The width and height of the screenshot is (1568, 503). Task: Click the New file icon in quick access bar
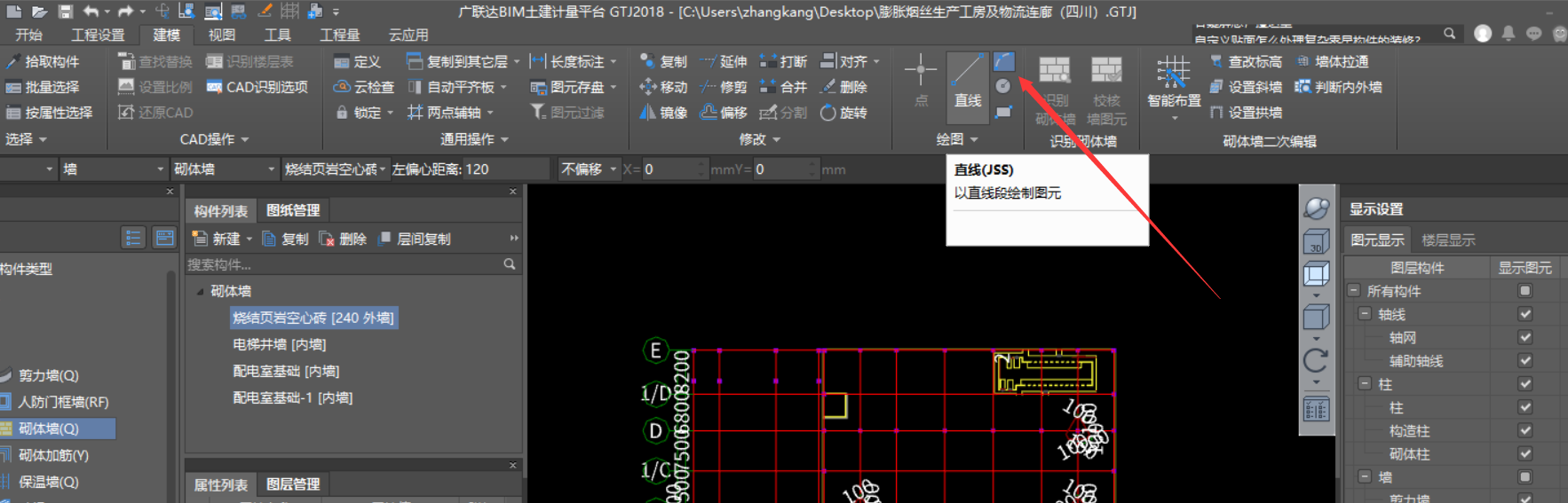pos(14,12)
